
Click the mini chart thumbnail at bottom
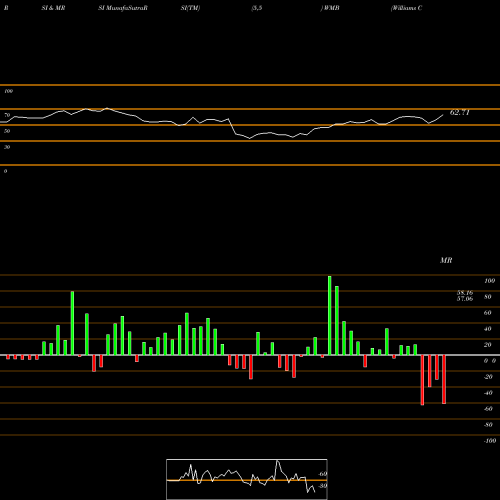[247, 479]
